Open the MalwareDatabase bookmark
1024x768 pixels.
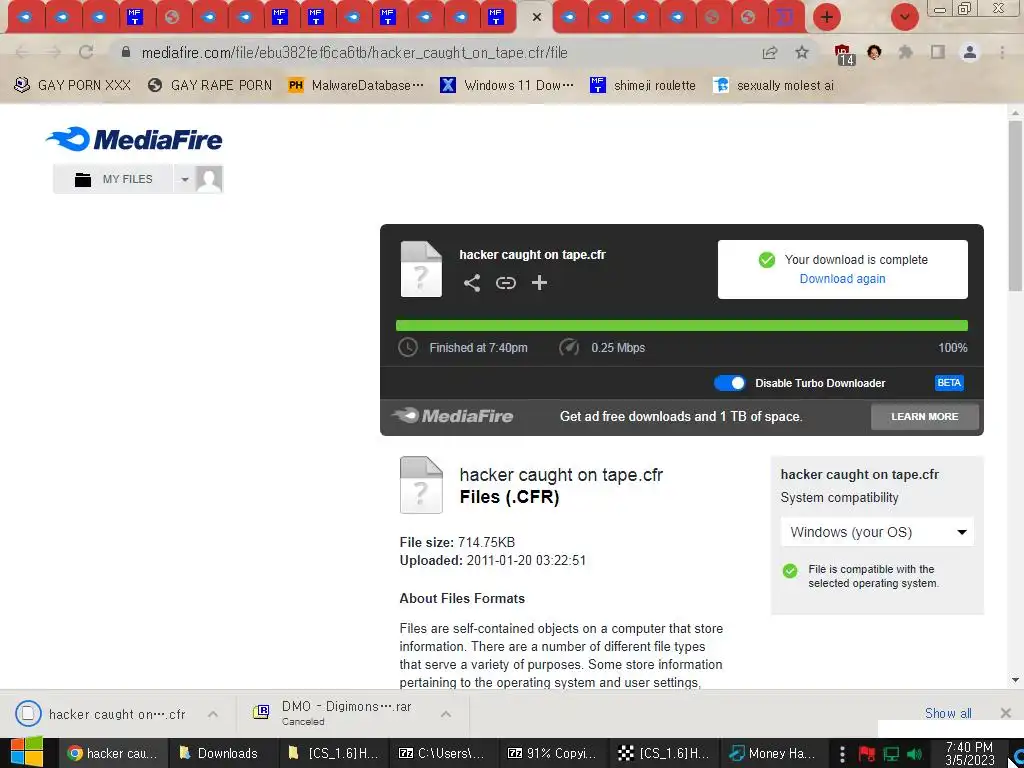tap(357, 86)
